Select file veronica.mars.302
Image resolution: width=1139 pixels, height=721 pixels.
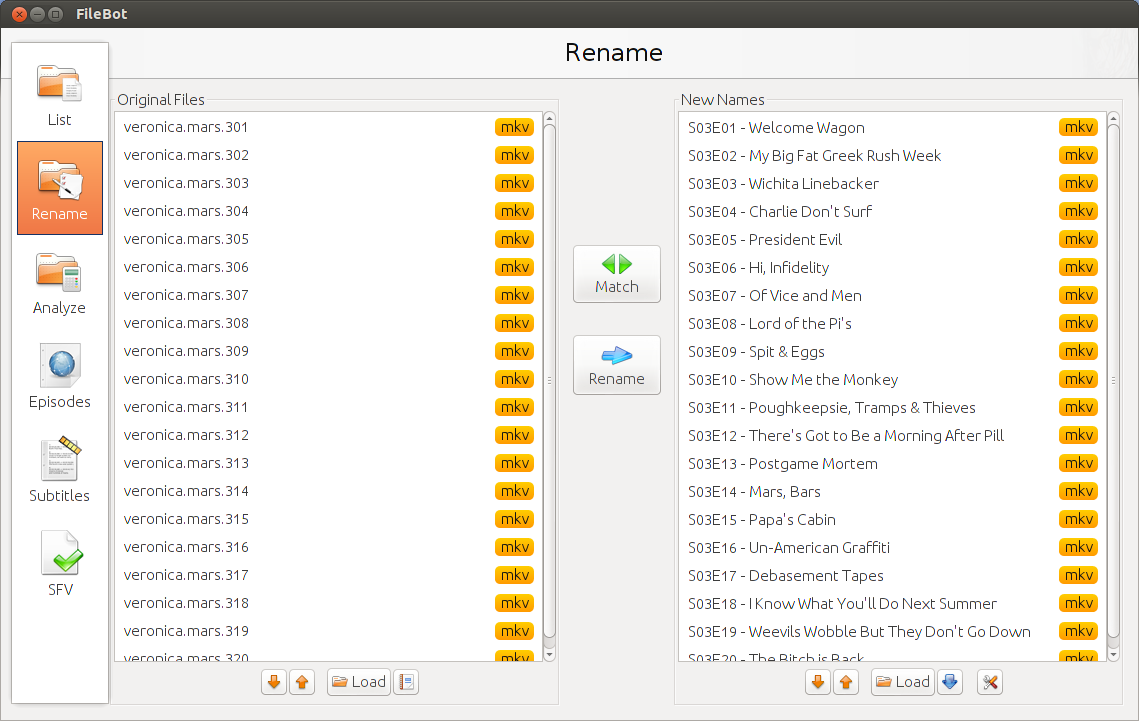point(328,155)
